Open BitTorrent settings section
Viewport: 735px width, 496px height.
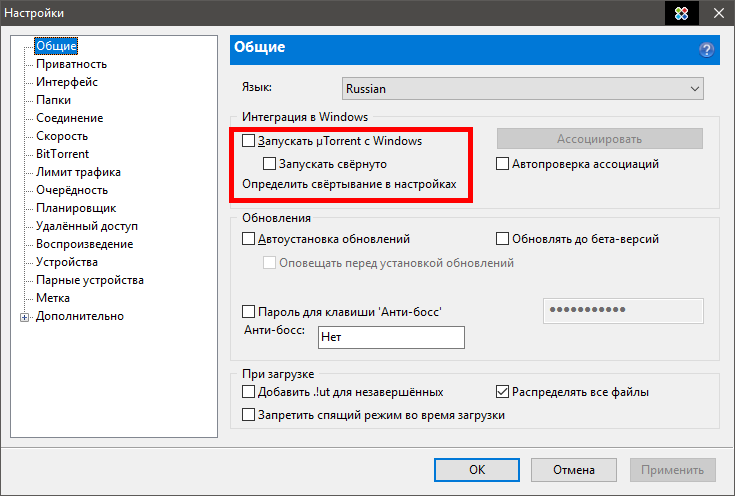62,154
